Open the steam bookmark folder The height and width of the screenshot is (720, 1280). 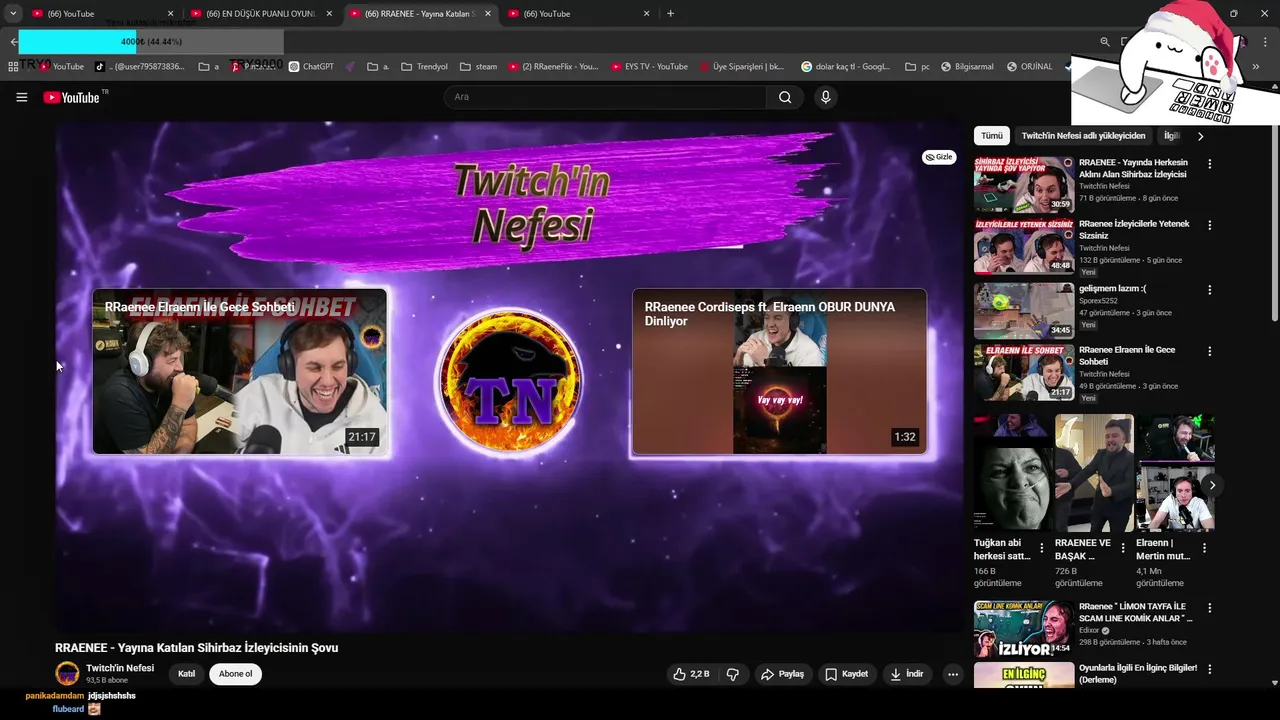pos(479,67)
